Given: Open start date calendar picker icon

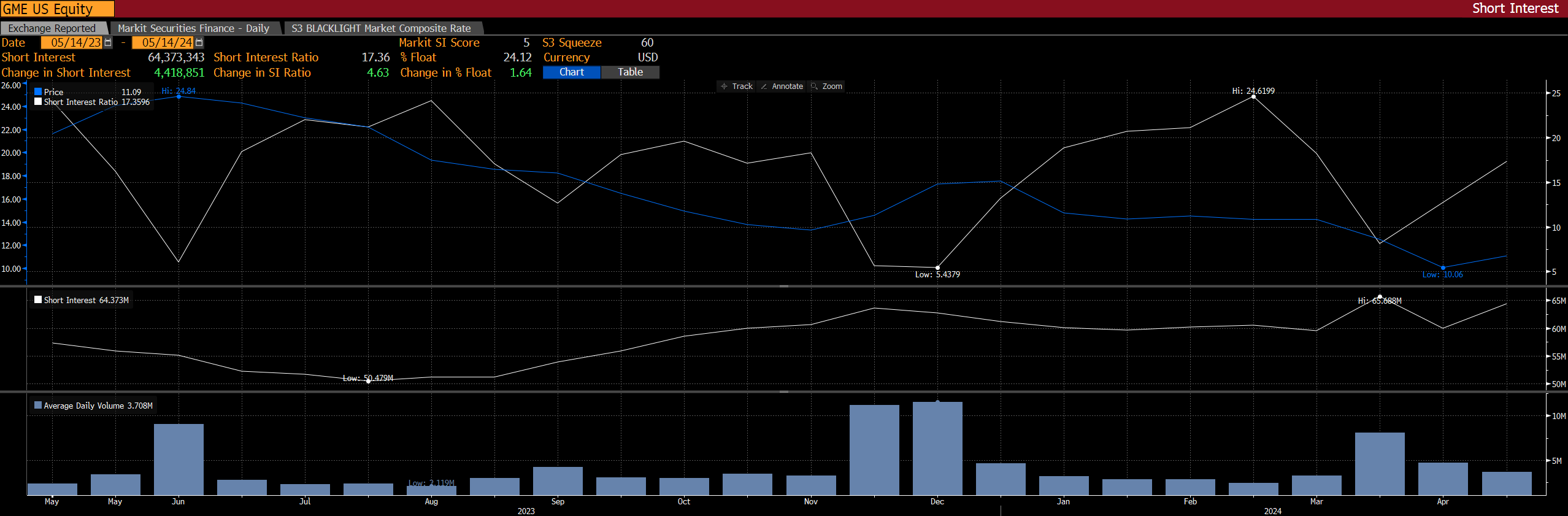Looking at the screenshot, I should (108, 42).
